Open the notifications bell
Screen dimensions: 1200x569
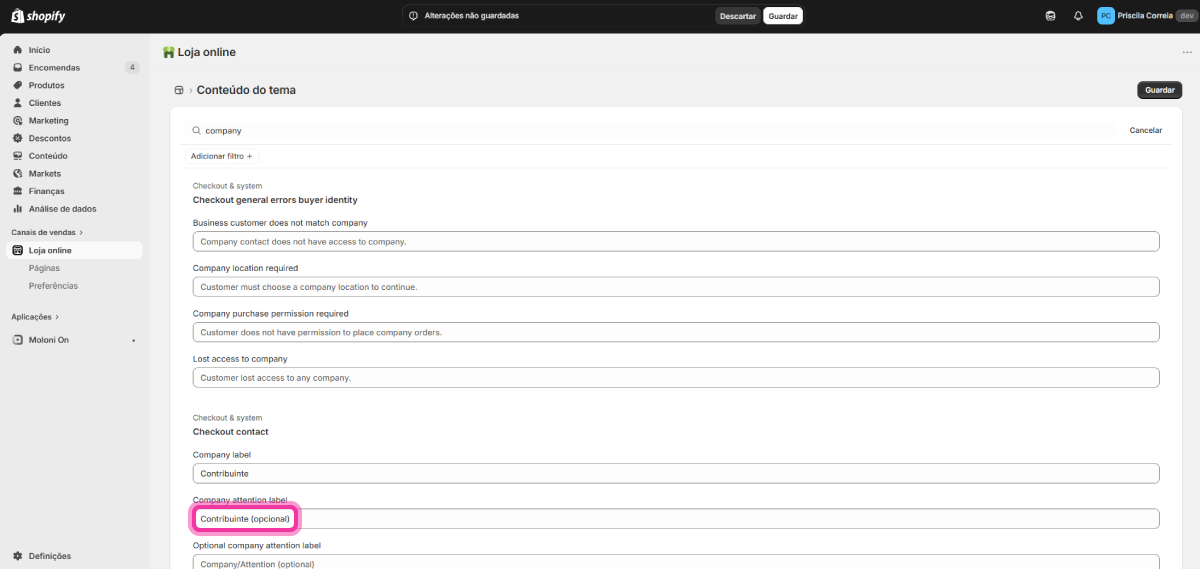1078,16
